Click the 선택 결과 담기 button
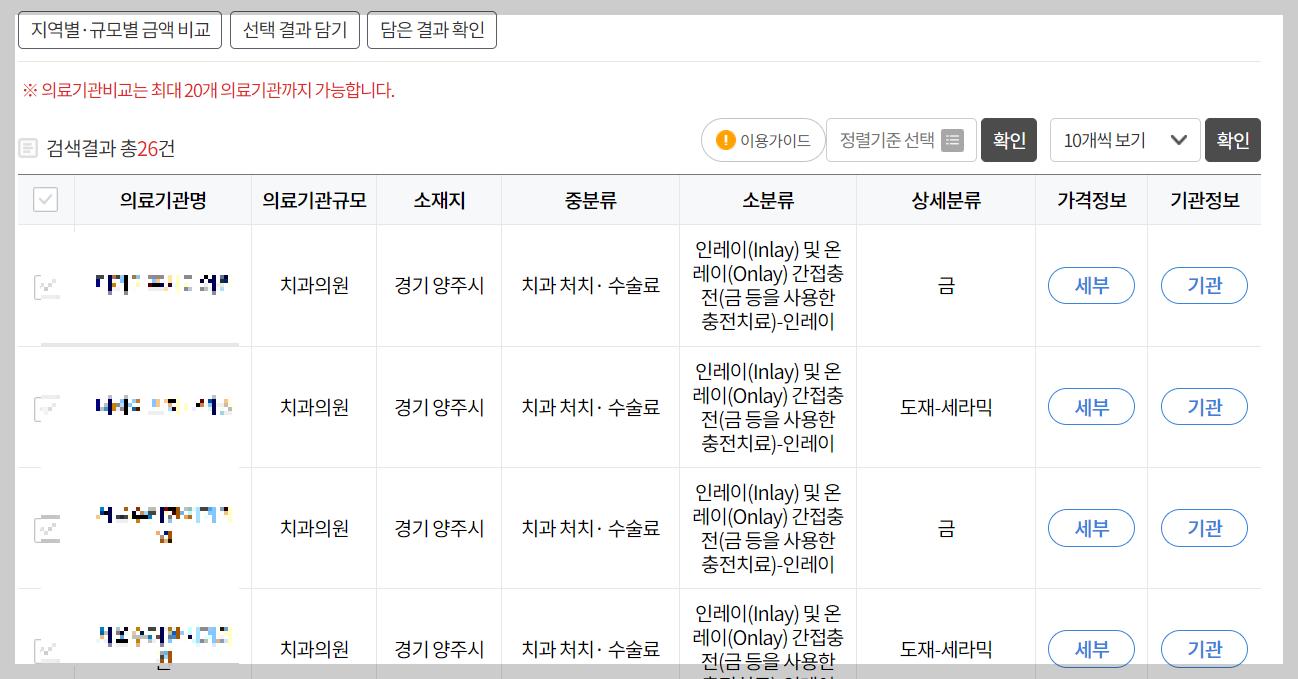Screen dimensions: 1298x679 tap(295, 30)
